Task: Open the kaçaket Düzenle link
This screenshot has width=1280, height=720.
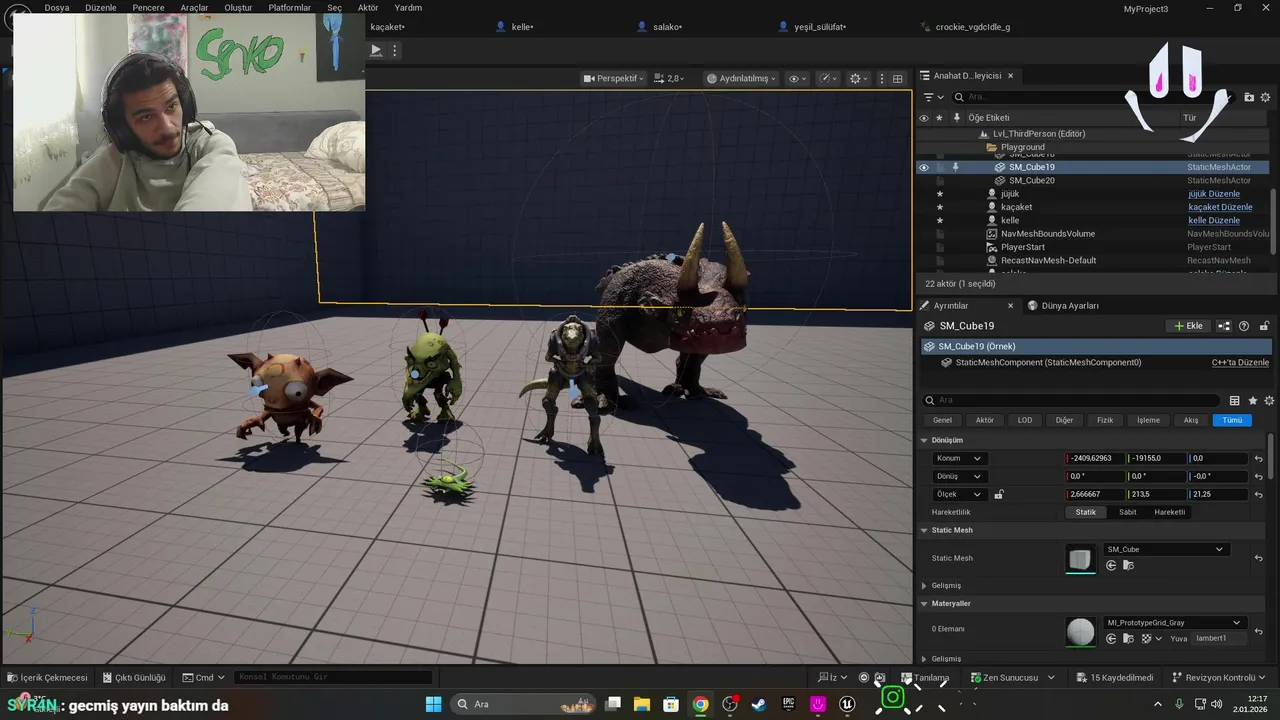Action: [x=1220, y=207]
